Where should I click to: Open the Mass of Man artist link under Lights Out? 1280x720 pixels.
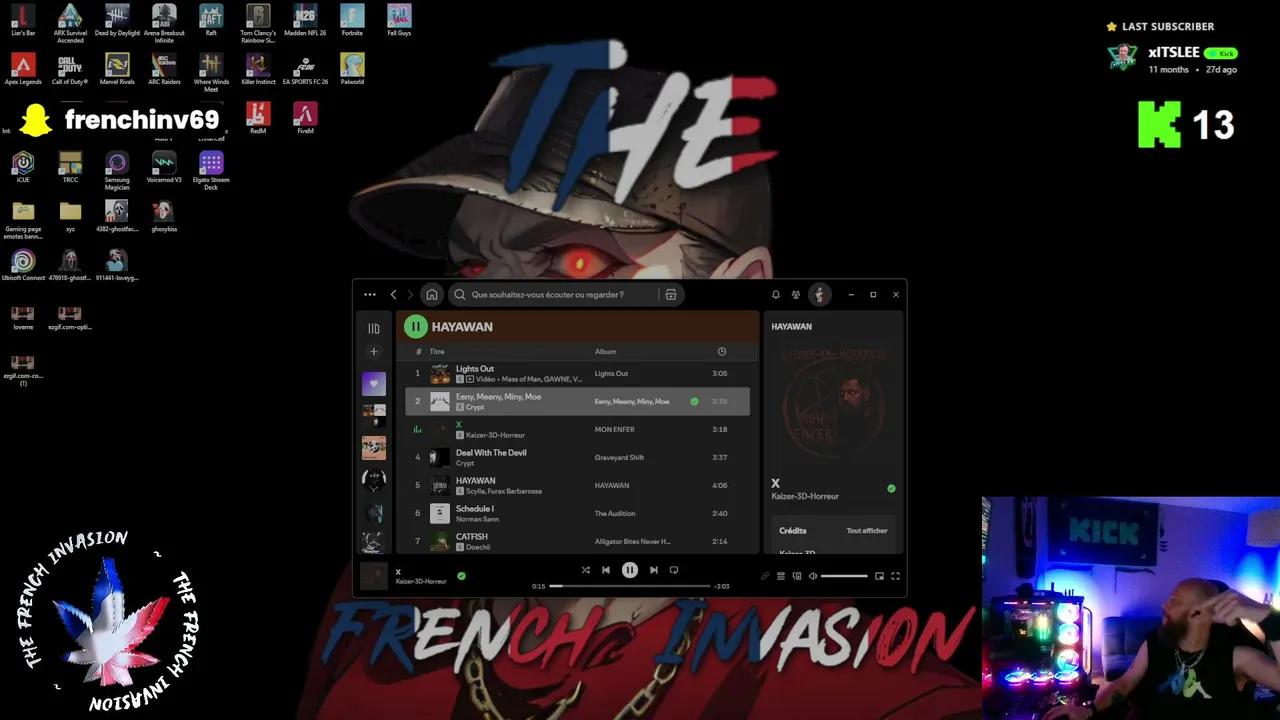pyautogui.click(x=520, y=380)
